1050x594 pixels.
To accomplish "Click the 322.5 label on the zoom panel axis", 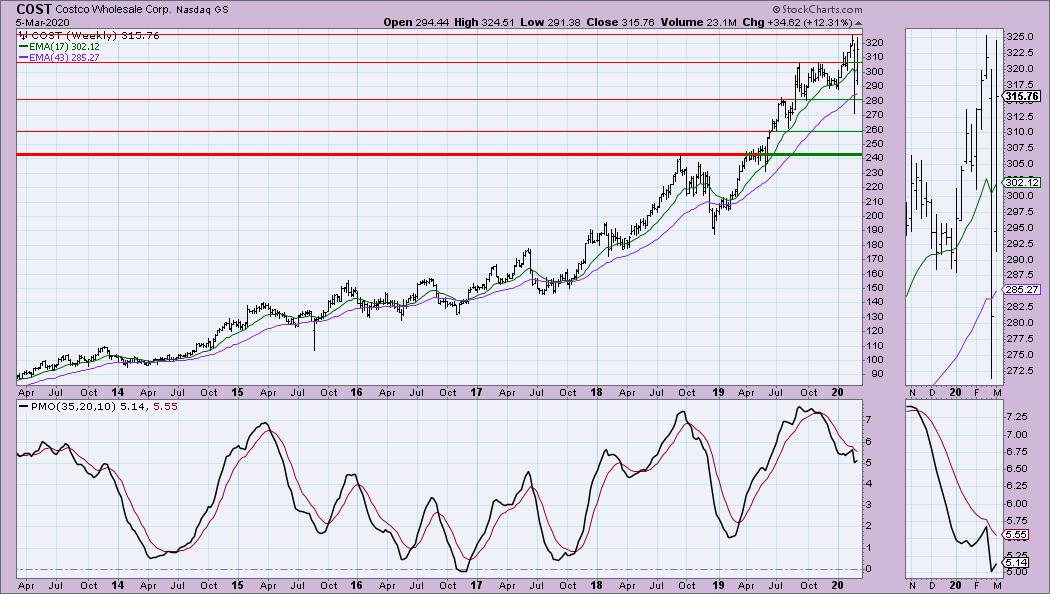I will [1019, 52].
